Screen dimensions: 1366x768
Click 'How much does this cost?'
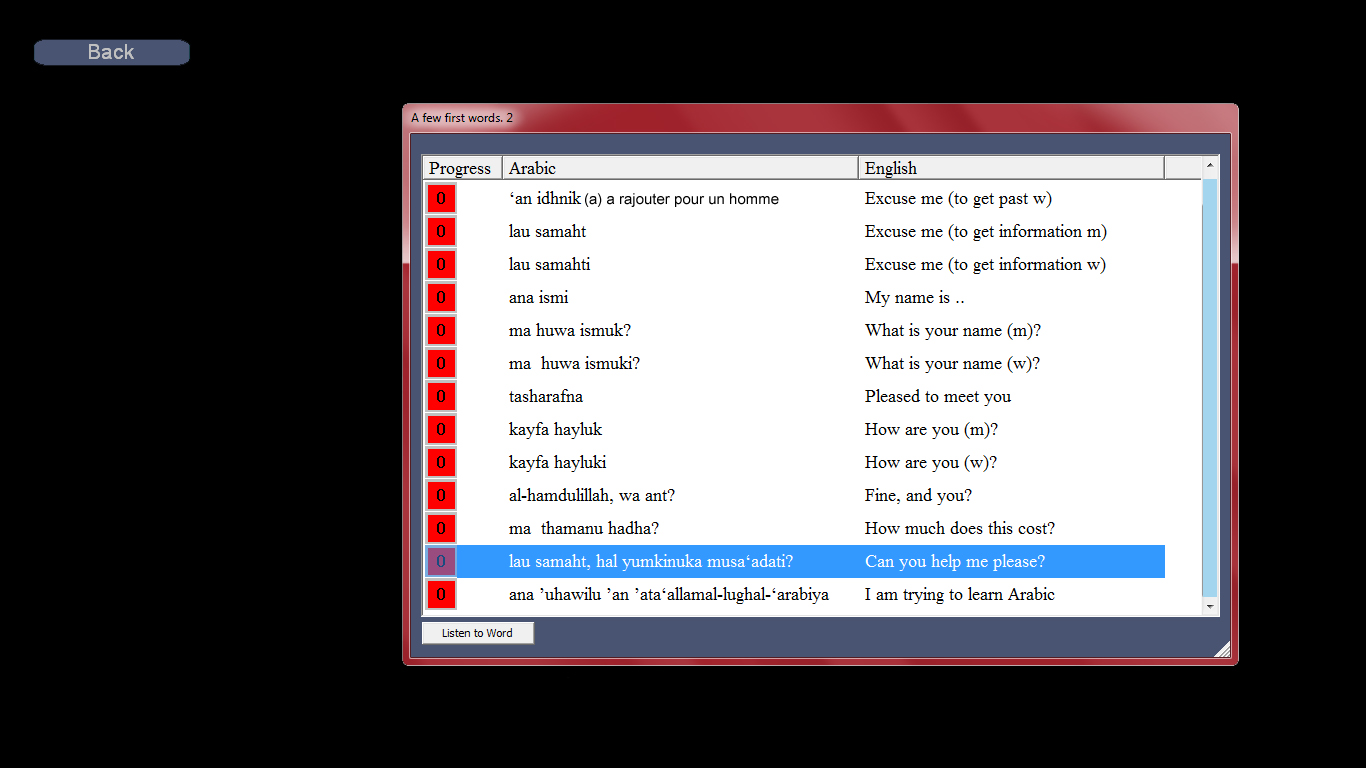960,529
